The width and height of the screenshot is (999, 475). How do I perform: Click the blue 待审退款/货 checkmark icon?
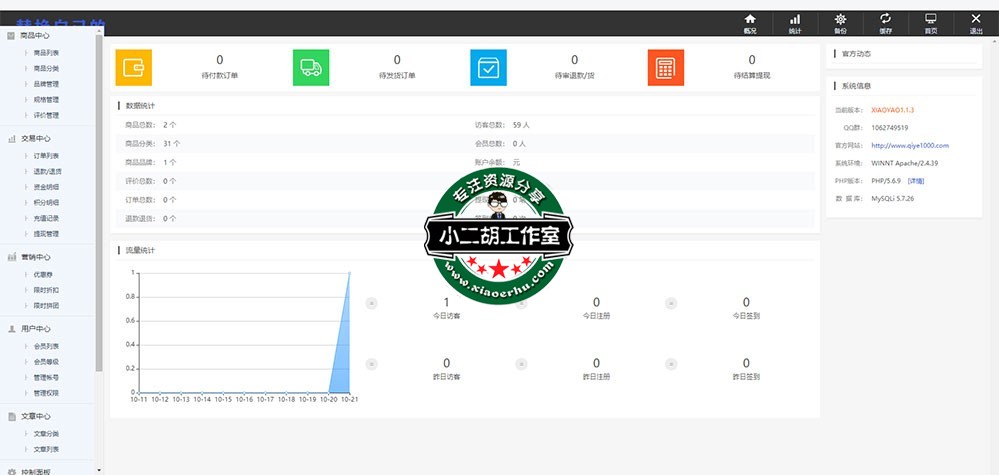488,67
